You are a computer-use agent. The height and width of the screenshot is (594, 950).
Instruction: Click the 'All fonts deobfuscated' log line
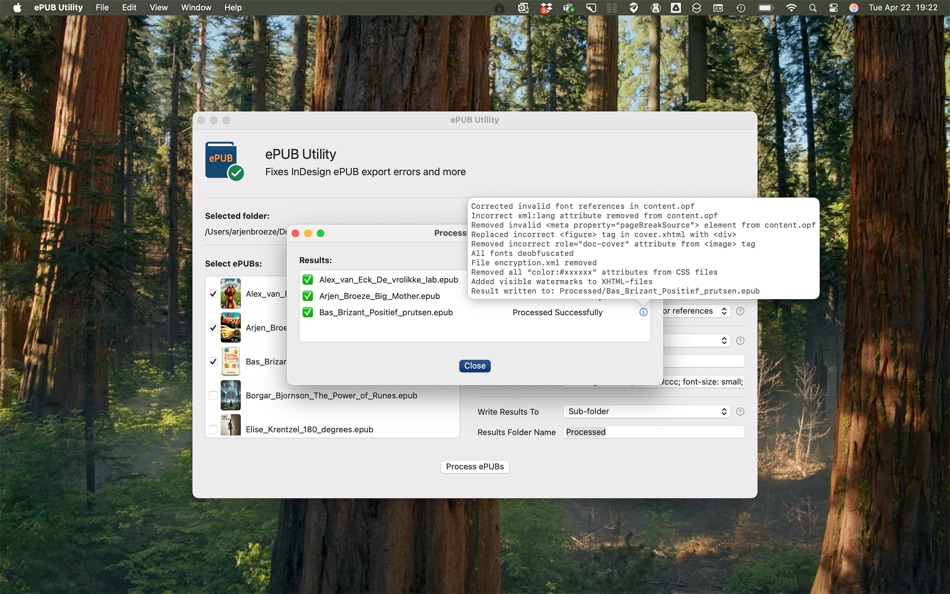pos(522,253)
